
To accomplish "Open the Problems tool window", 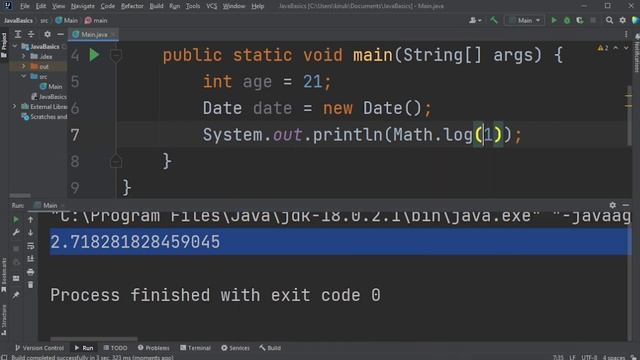I will point(153,348).
